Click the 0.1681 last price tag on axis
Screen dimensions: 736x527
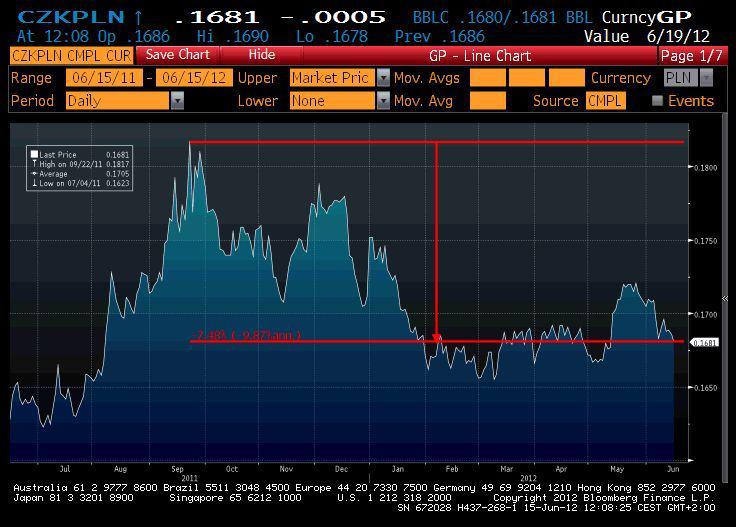coord(704,342)
